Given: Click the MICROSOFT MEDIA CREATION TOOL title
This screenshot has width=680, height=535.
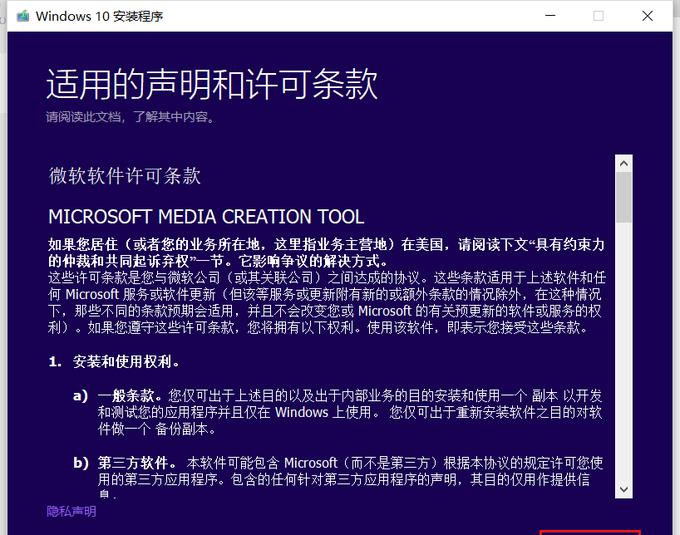Looking at the screenshot, I should click(206, 217).
